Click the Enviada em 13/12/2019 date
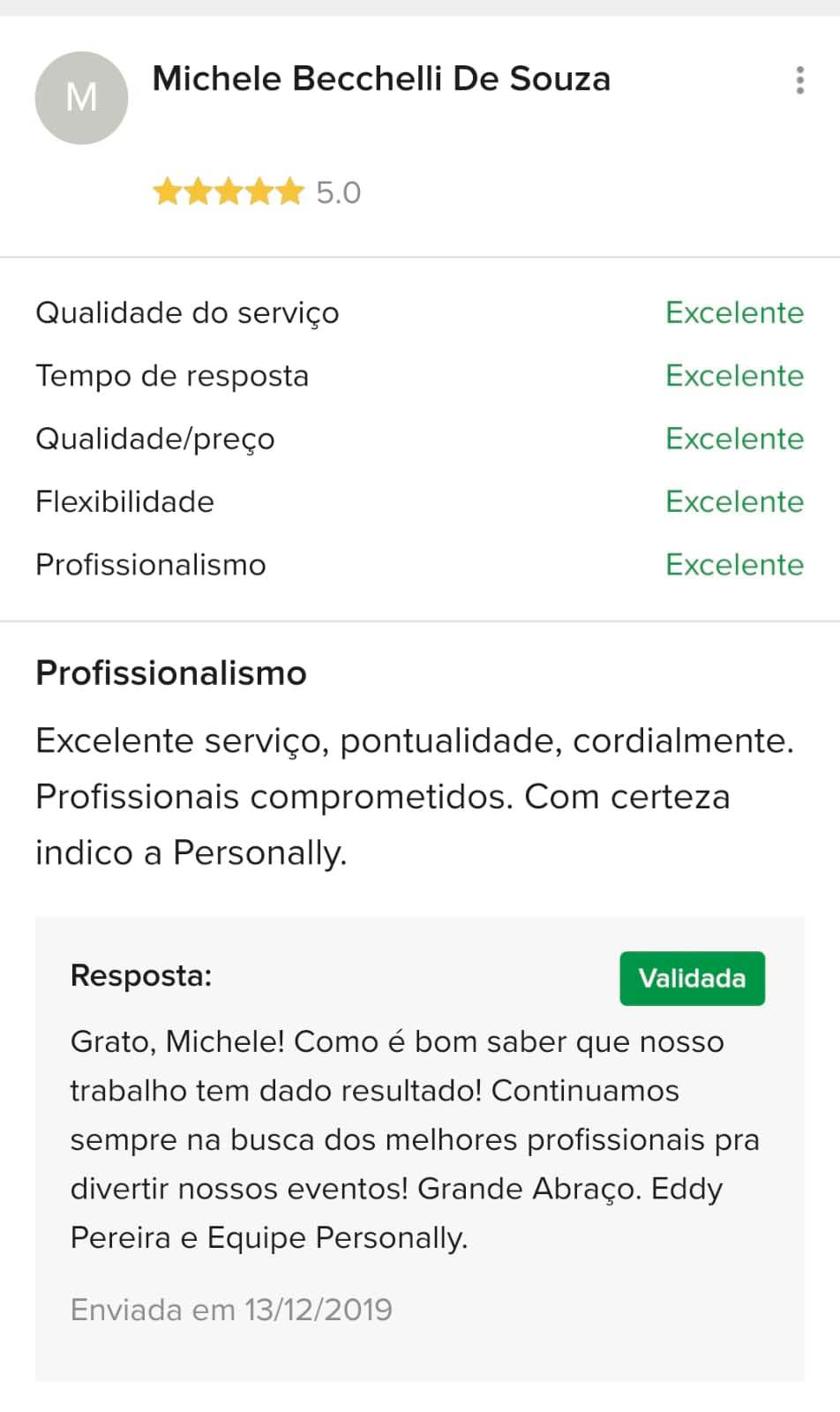Image resolution: width=840 pixels, height=1412 pixels. coord(231,1310)
